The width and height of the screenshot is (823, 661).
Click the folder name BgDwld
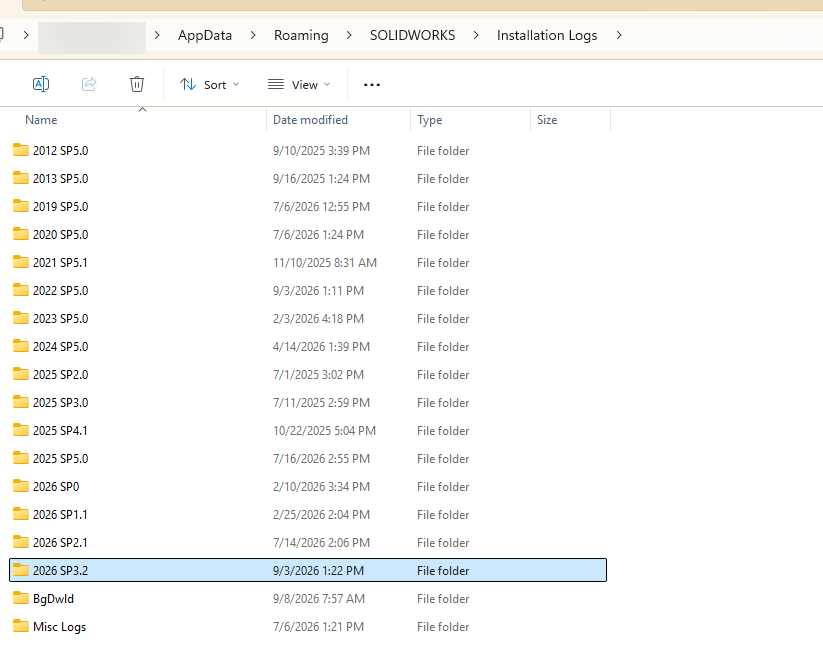[x=54, y=599]
